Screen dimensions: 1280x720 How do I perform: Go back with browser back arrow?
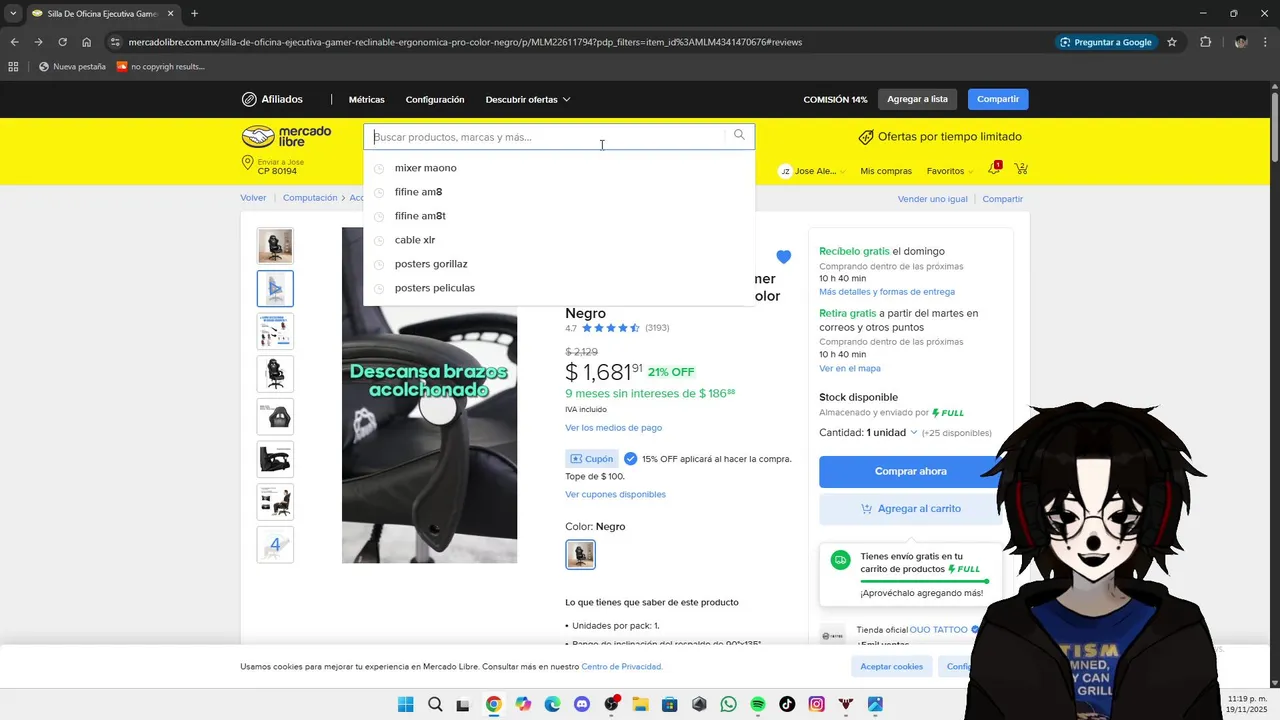(14, 42)
